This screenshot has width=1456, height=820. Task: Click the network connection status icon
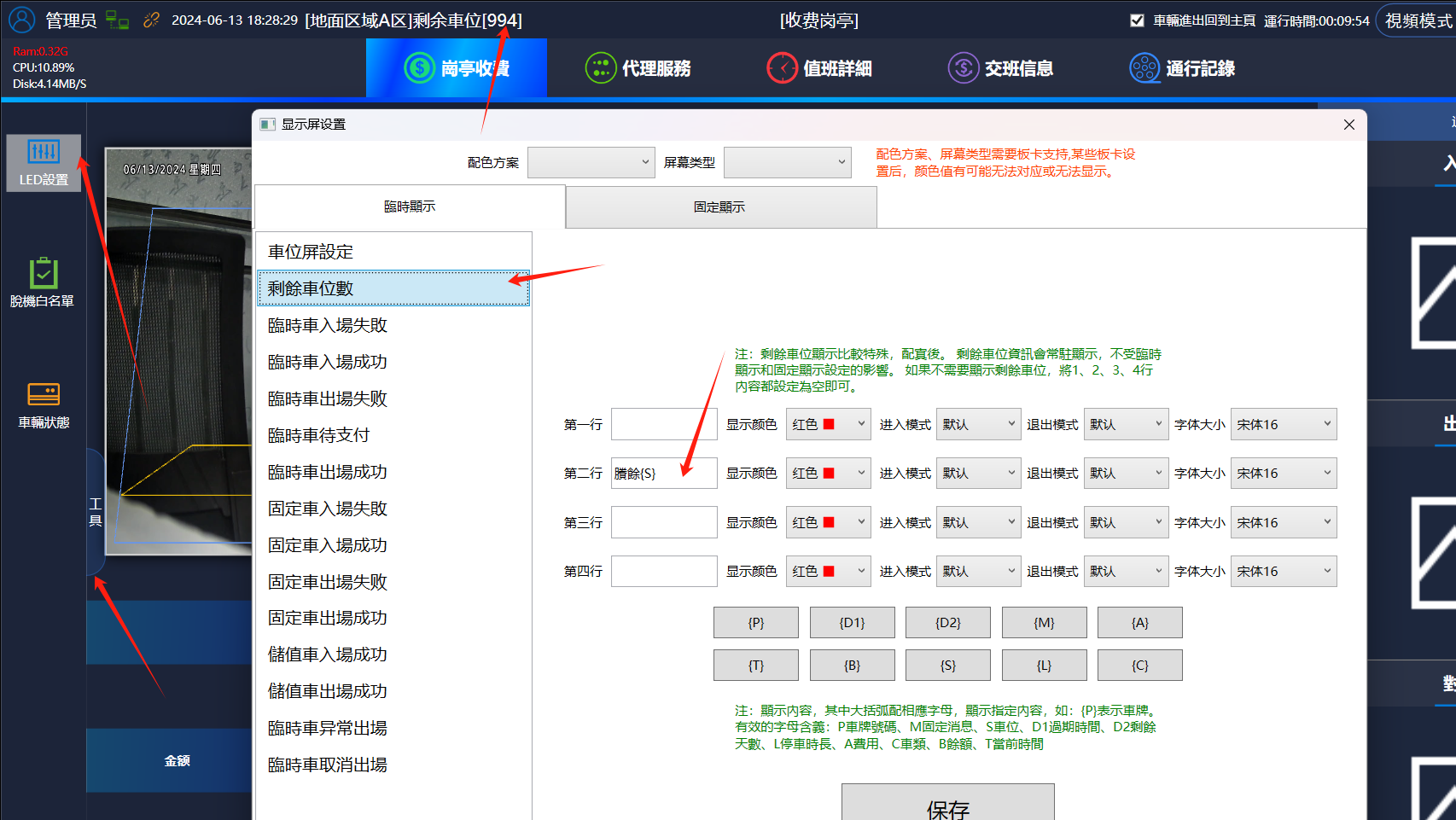point(117,20)
